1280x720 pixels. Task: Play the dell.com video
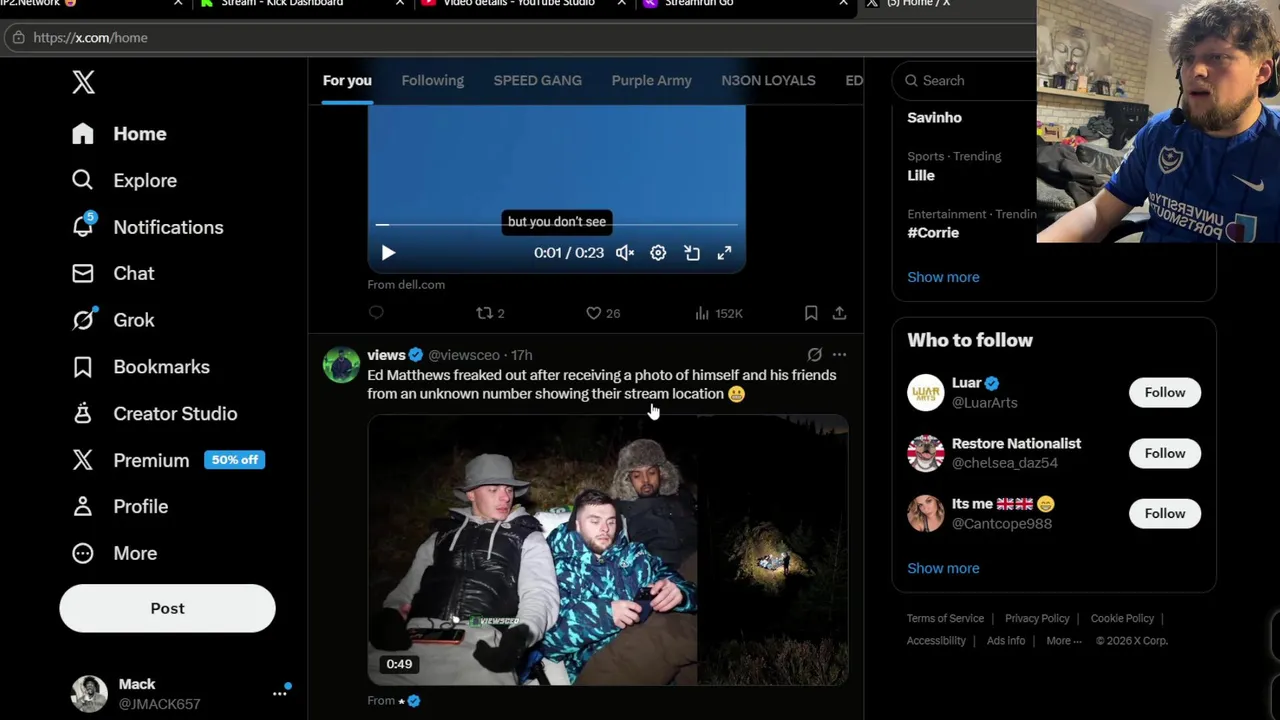pos(388,253)
